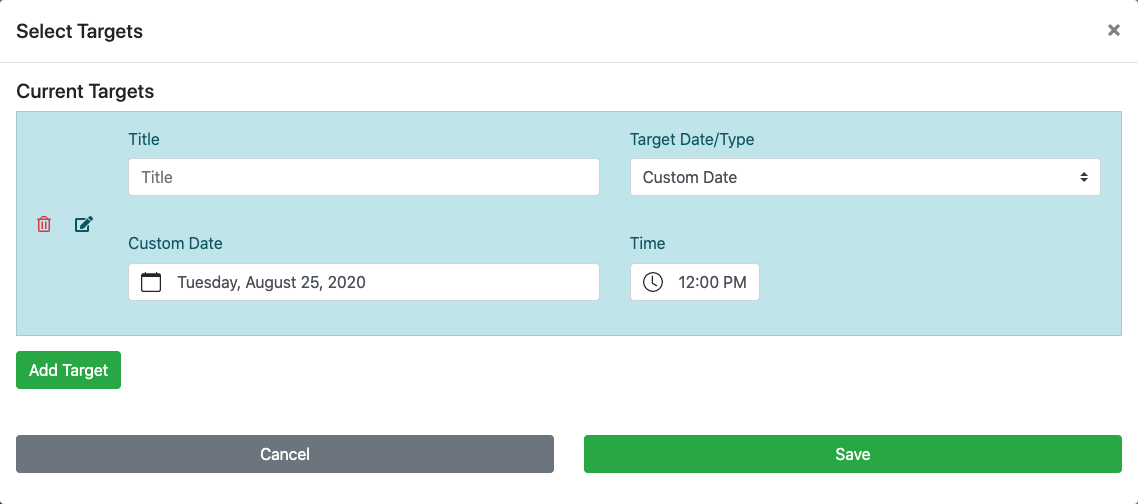The image size is (1138, 504).
Task: Click the Current Targets section heading
Action: click(x=85, y=91)
